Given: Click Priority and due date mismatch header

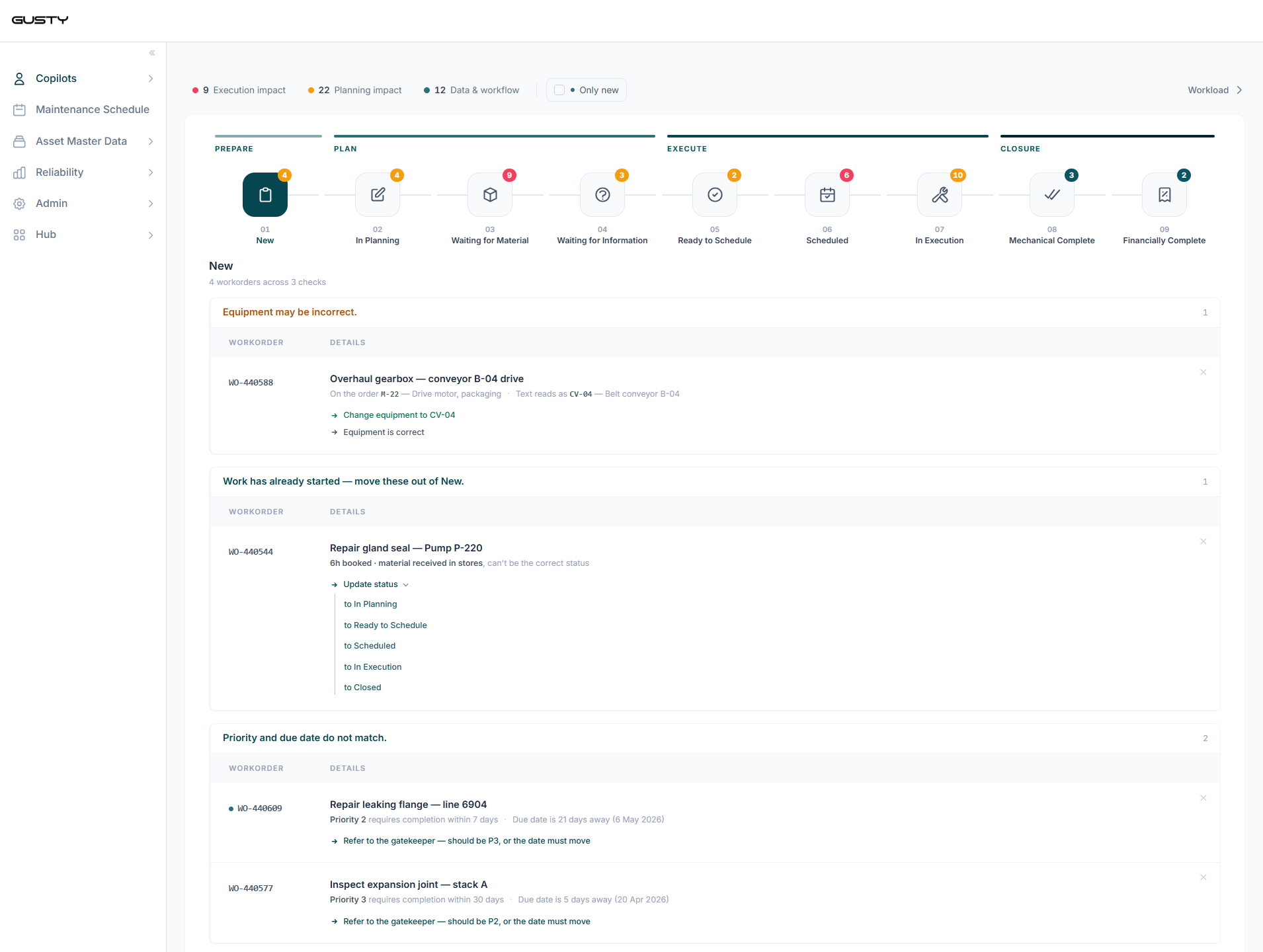Looking at the screenshot, I should point(304,738).
